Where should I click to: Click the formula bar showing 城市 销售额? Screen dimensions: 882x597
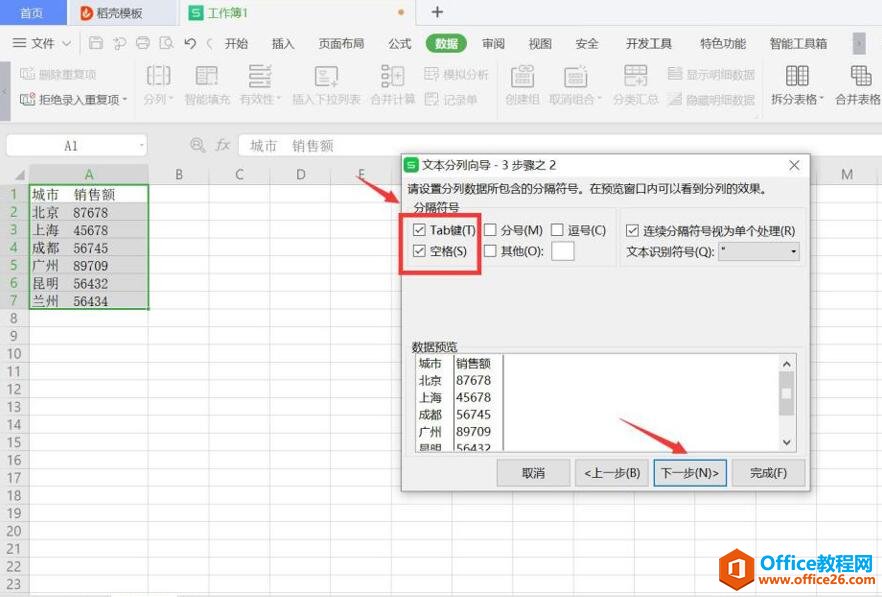tap(560, 146)
